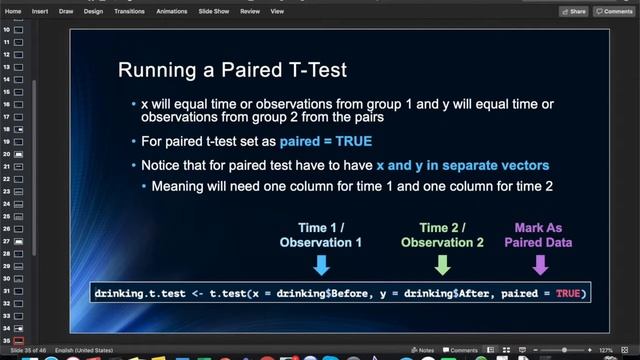Select slide 20 thumbnail
The image size is (640, 360).
click(18, 154)
